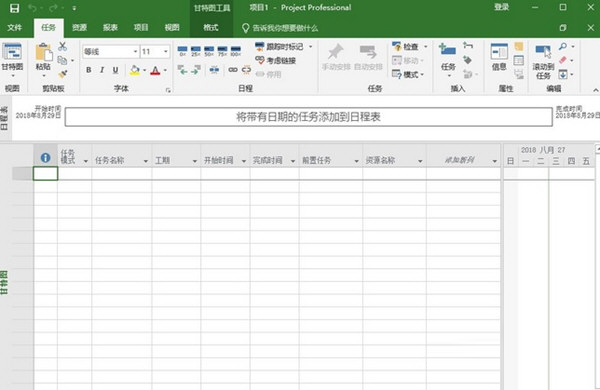Click the Clear eraser icon
The height and width of the screenshot is (390, 600).
coord(562,60)
